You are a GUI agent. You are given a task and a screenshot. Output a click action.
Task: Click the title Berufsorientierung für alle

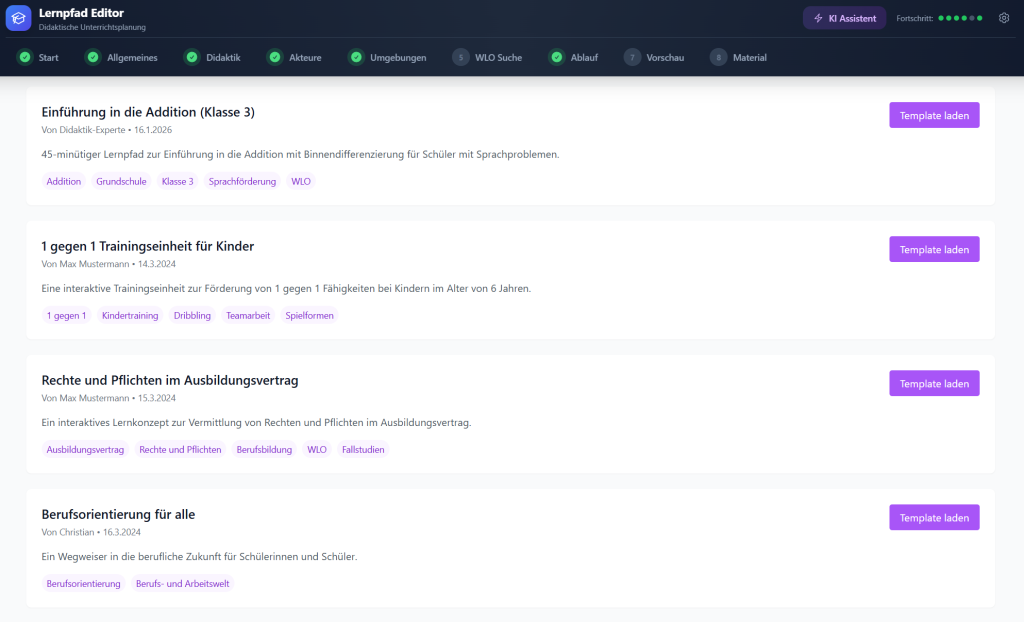[118, 514]
